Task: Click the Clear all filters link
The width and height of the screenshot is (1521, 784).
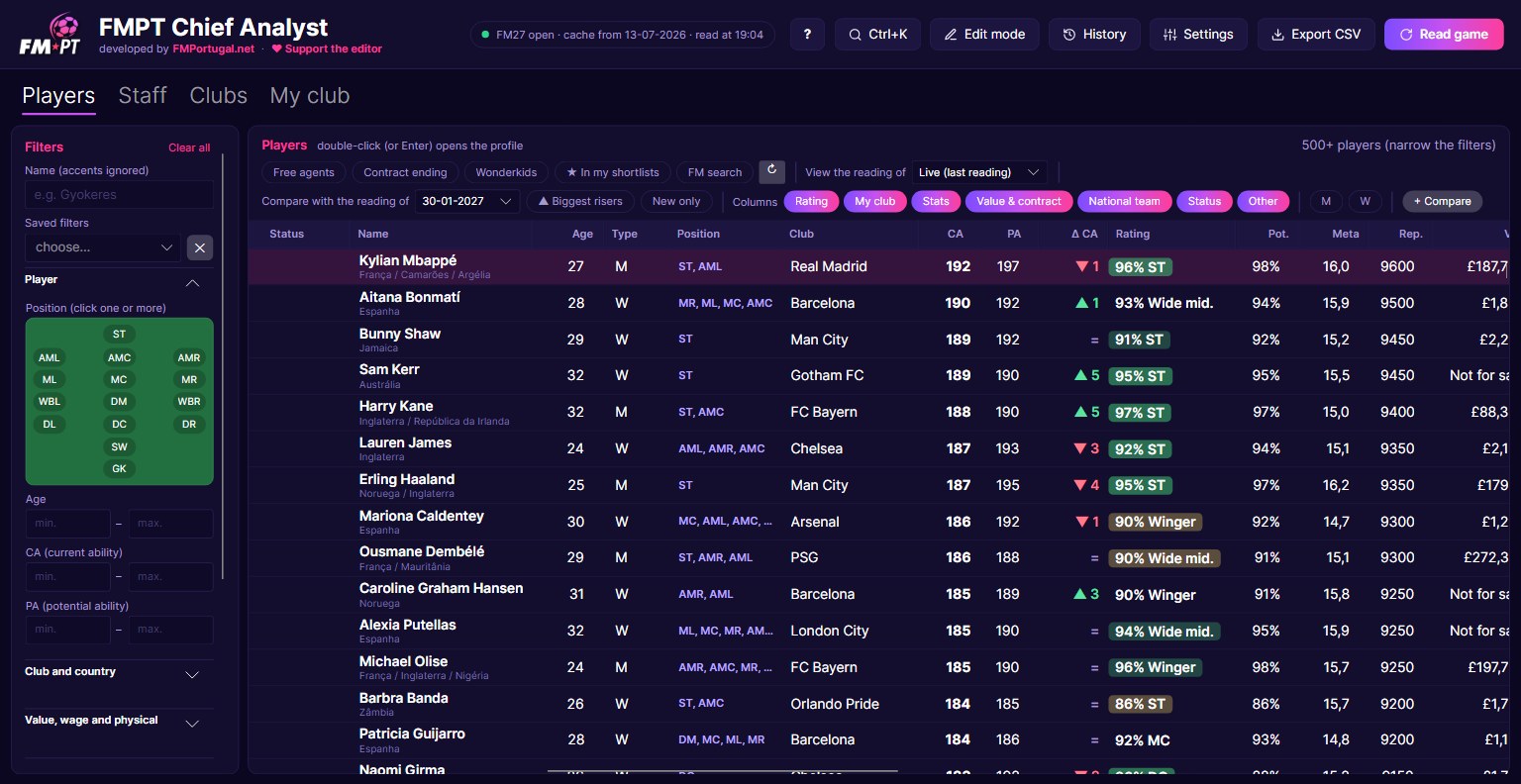Action: point(189,147)
